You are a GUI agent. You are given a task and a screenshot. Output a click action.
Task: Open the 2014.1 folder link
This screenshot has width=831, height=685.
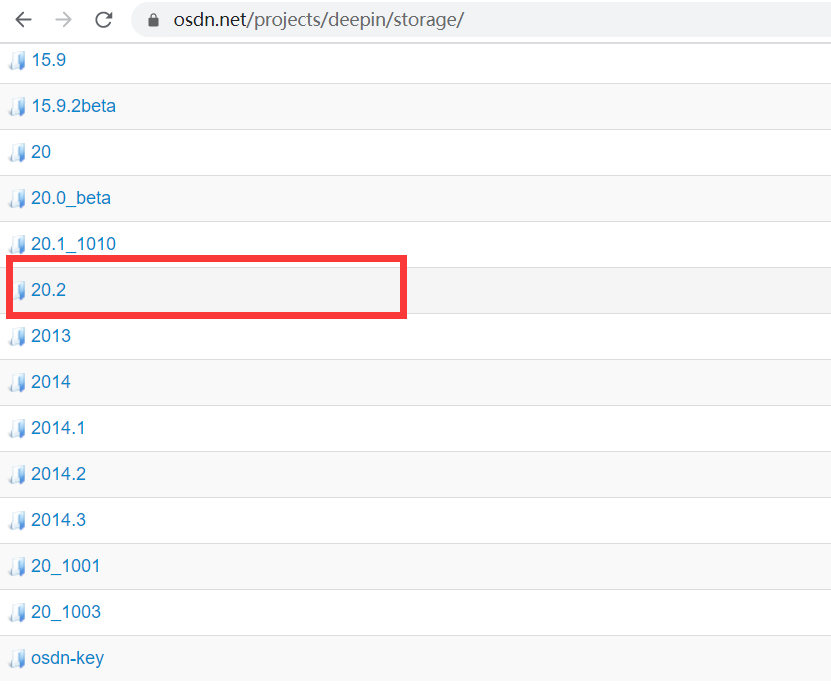[x=58, y=428]
